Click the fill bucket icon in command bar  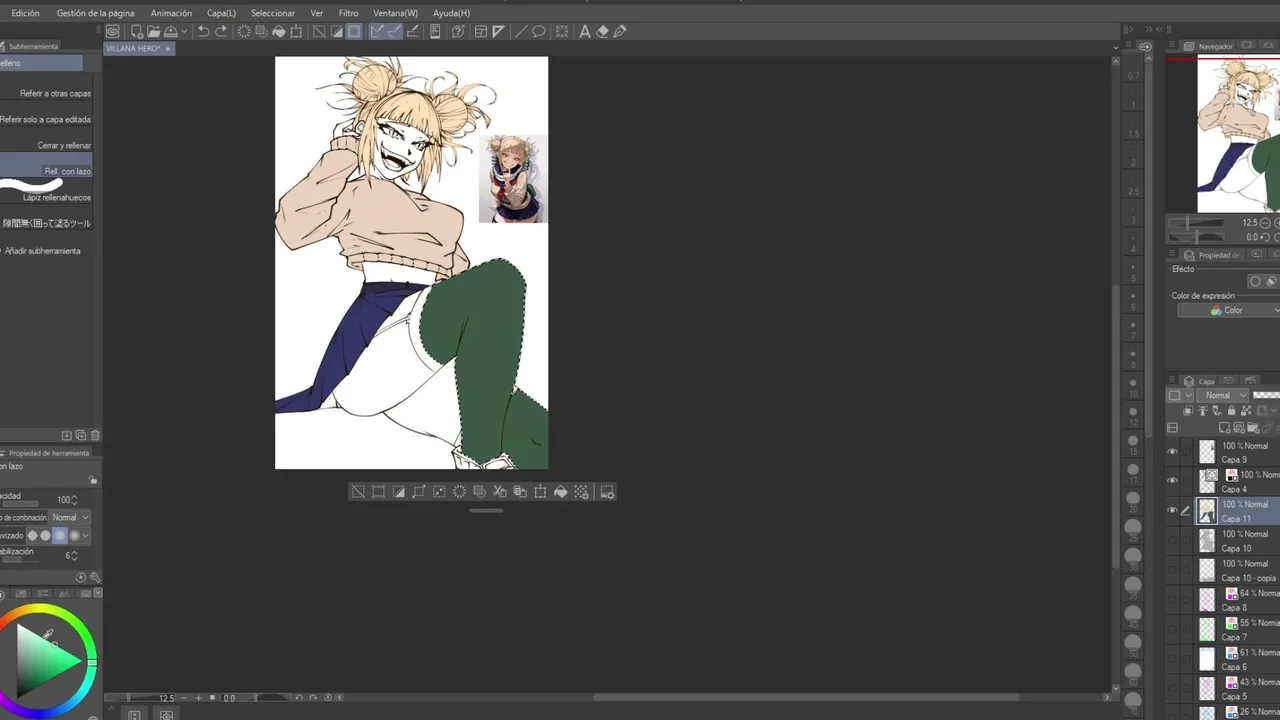point(279,31)
